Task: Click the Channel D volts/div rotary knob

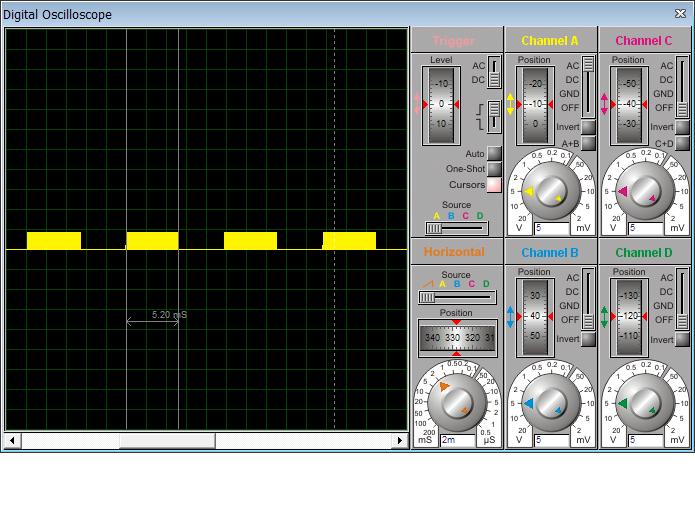Action: point(645,402)
